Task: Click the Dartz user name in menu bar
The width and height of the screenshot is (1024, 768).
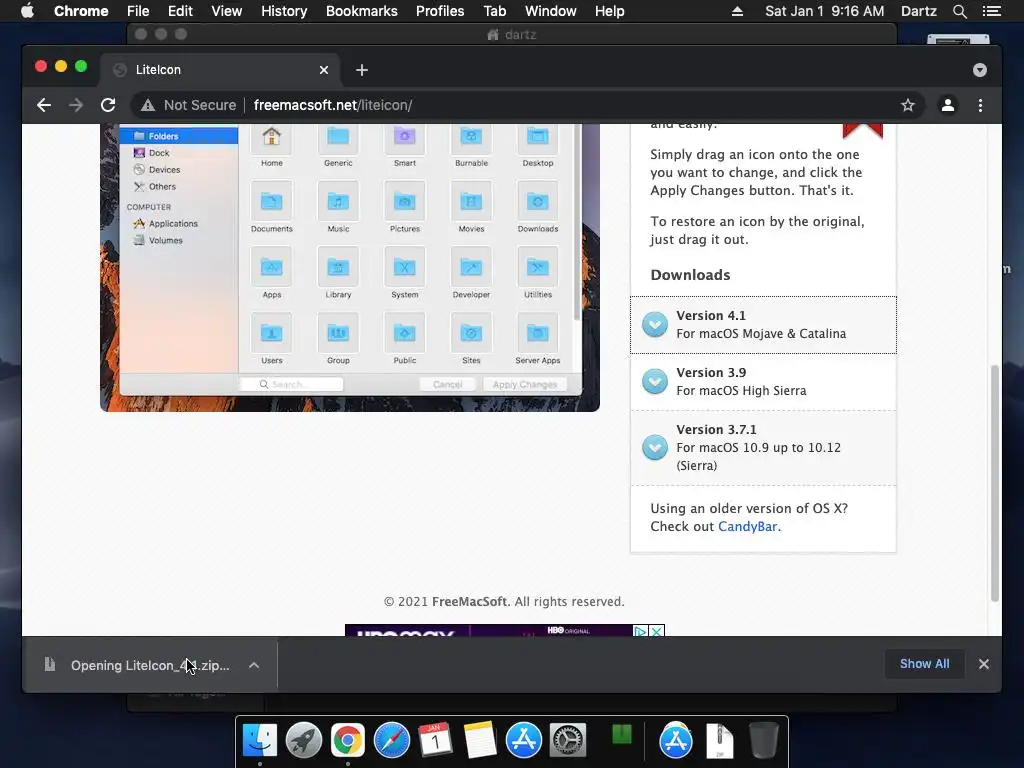Action: coord(918,11)
